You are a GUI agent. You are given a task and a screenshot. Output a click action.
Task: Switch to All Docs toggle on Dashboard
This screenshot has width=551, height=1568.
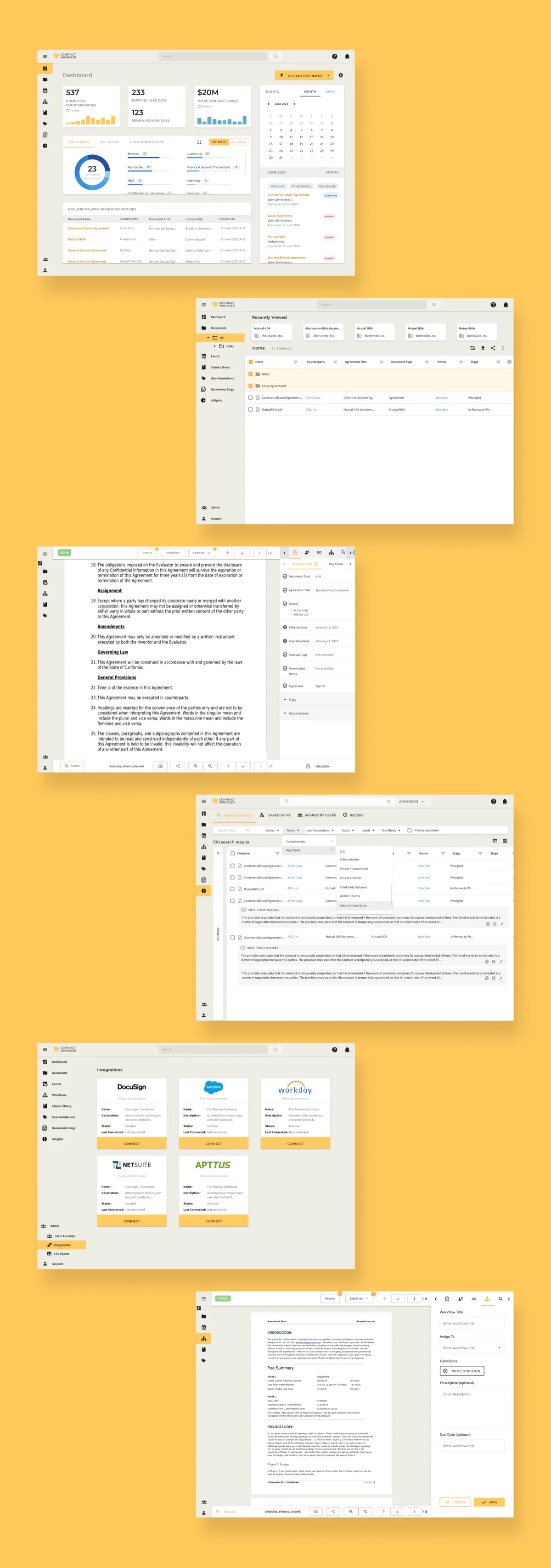pyautogui.click(x=238, y=142)
